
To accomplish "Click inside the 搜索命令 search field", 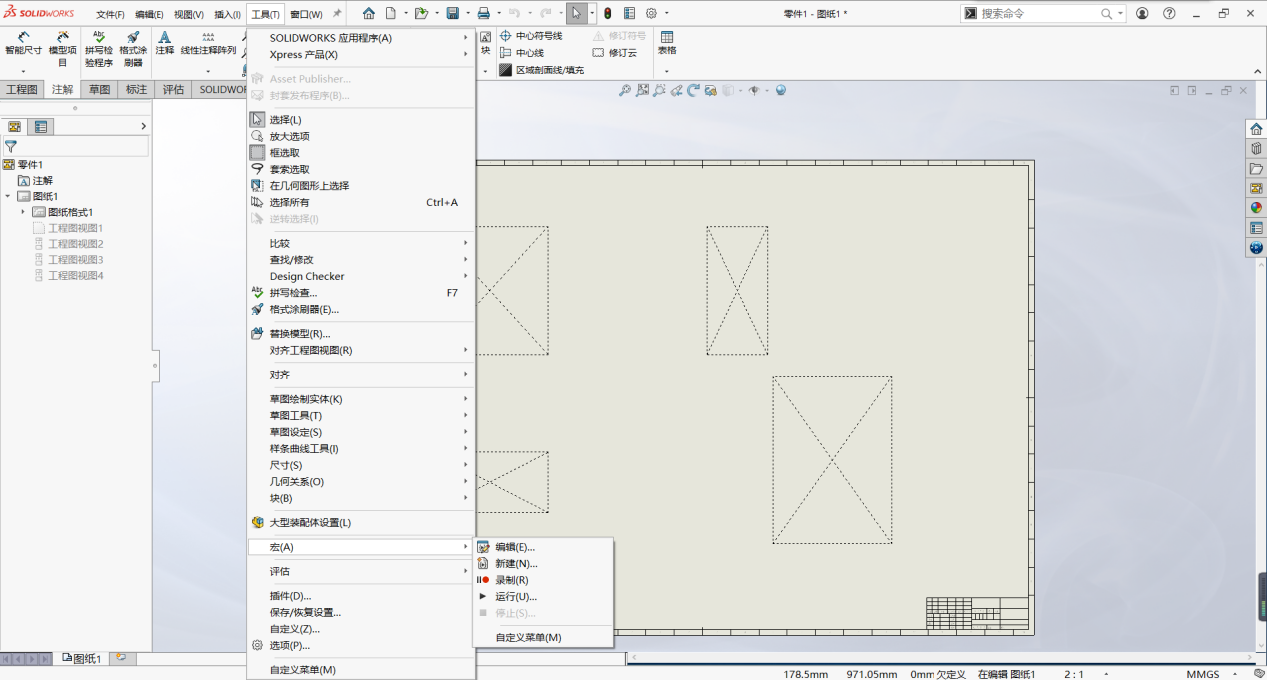I will point(1040,13).
